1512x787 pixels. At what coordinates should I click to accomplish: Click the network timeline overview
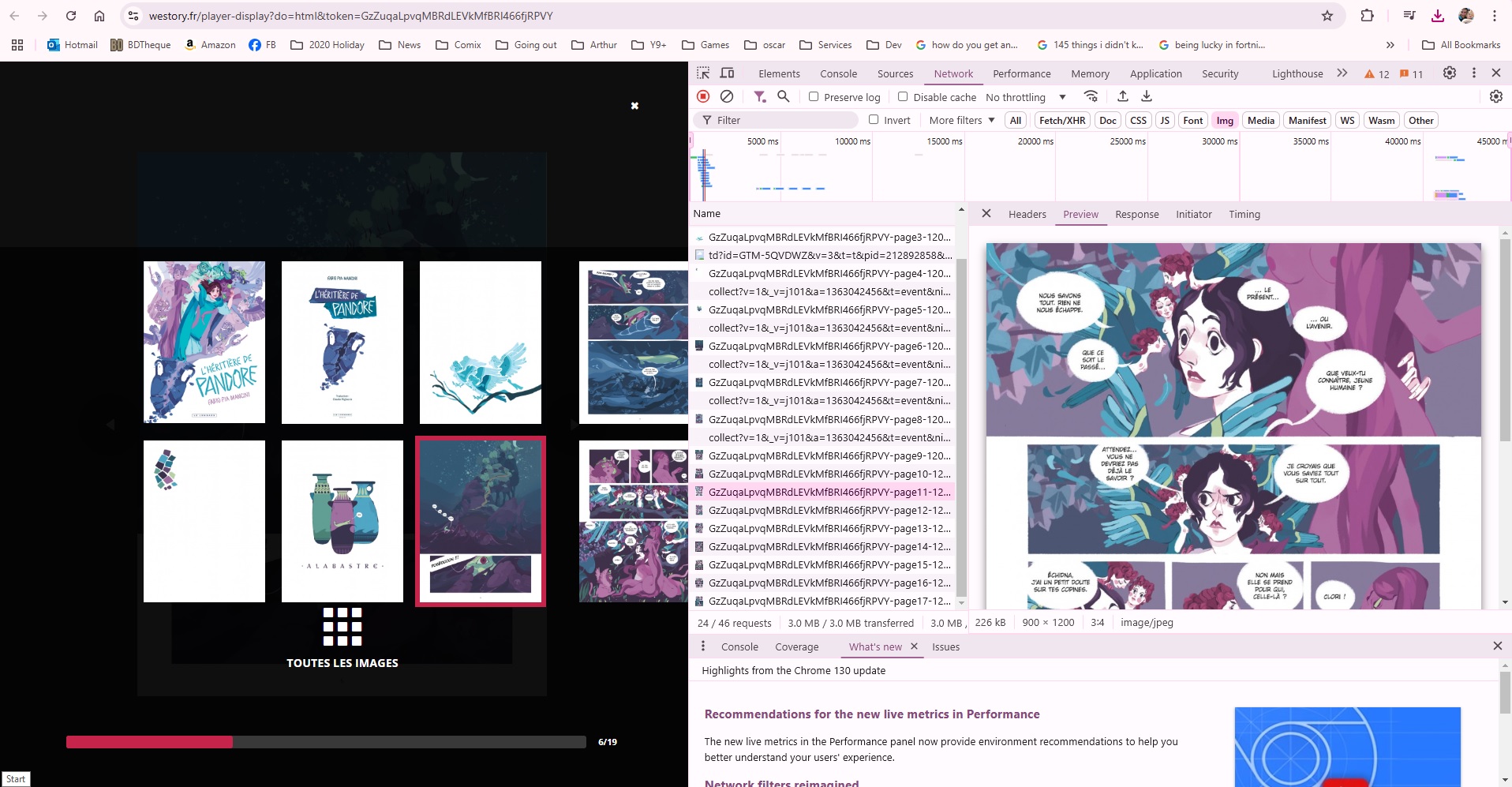(1100, 167)
